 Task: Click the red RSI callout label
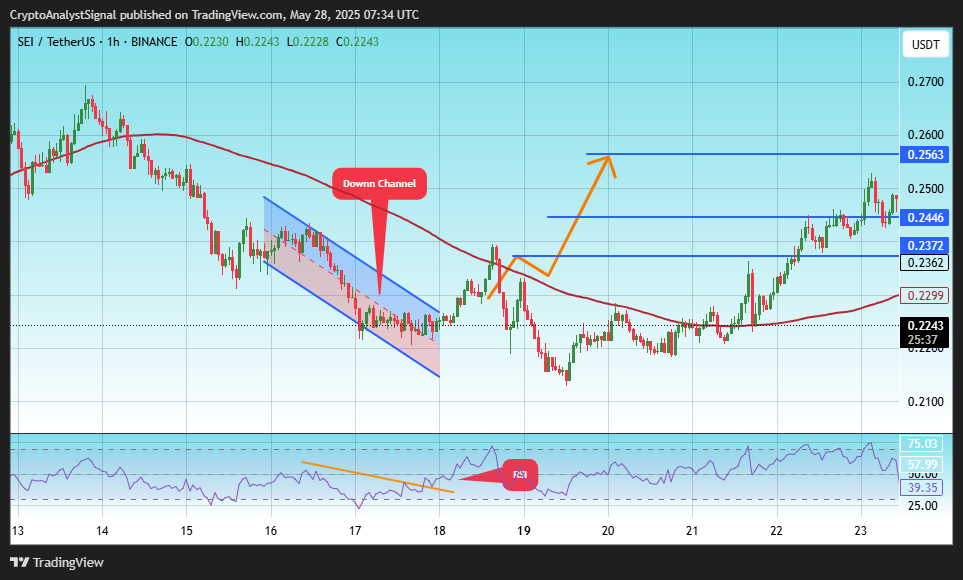pos(520,475)
